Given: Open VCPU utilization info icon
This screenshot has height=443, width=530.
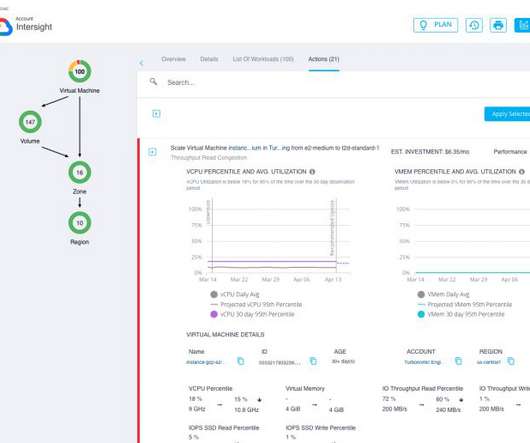Looking at the screenshot, I should 312,172.
